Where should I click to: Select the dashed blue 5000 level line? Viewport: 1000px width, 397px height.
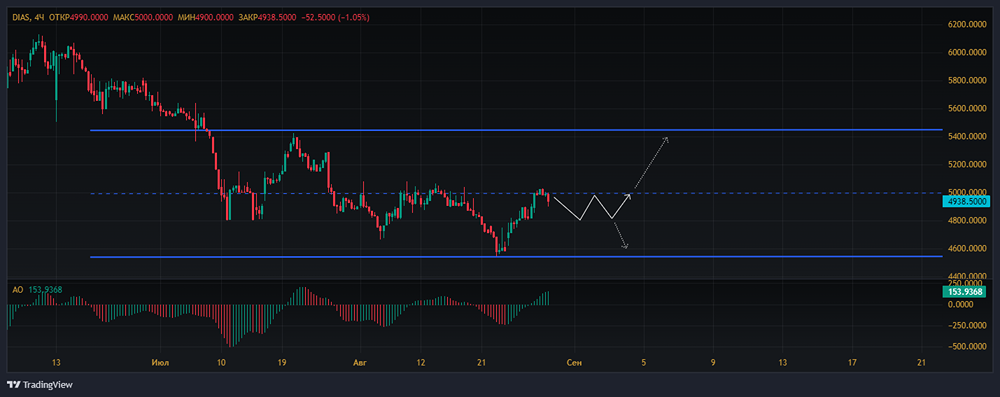click(x=516, y=193)
